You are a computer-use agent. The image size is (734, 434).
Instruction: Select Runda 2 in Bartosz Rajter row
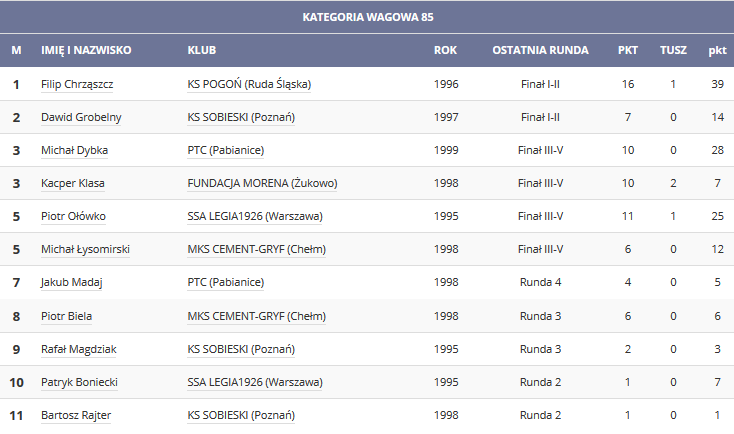point(540,415)
